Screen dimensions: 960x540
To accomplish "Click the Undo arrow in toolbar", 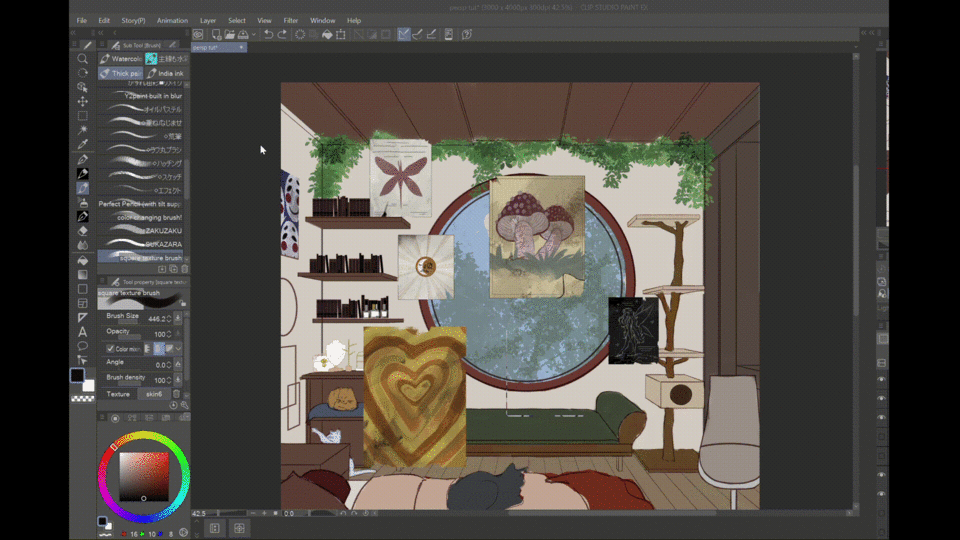I will tap(268, 35).
